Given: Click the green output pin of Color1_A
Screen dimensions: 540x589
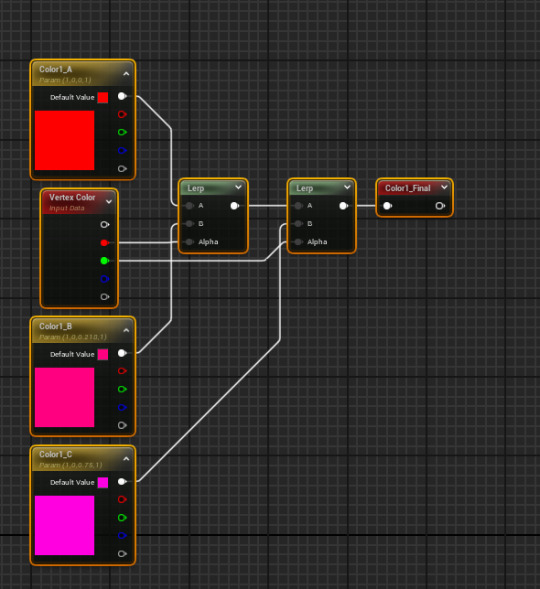Looking at the screenshot, I should click(x=122, y=132).
